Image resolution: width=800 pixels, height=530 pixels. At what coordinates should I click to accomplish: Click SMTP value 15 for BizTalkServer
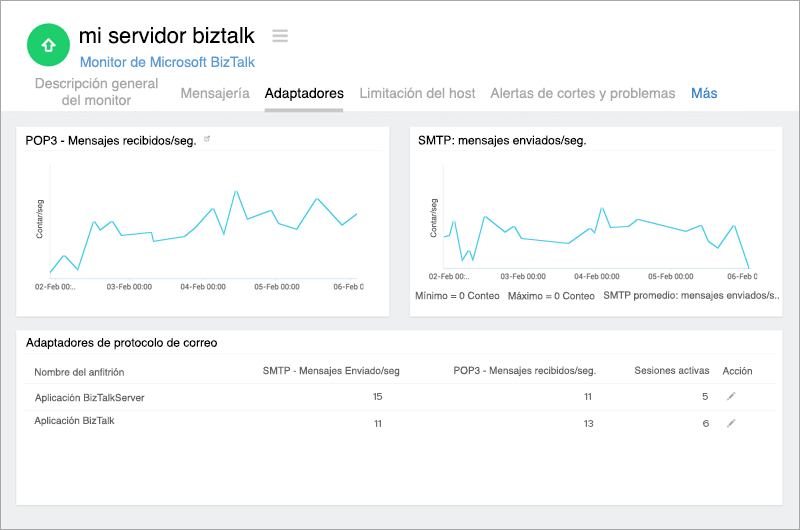point(378,397)
